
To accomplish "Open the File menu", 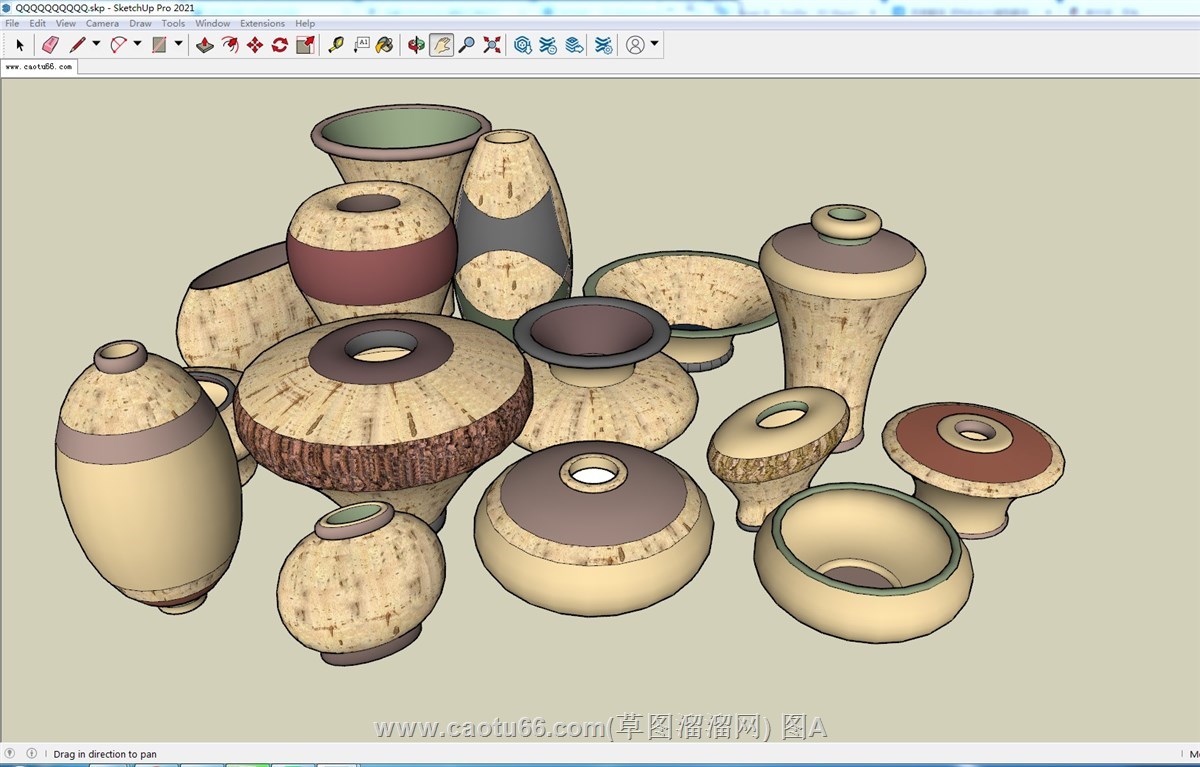I will (x=12, y=23).
